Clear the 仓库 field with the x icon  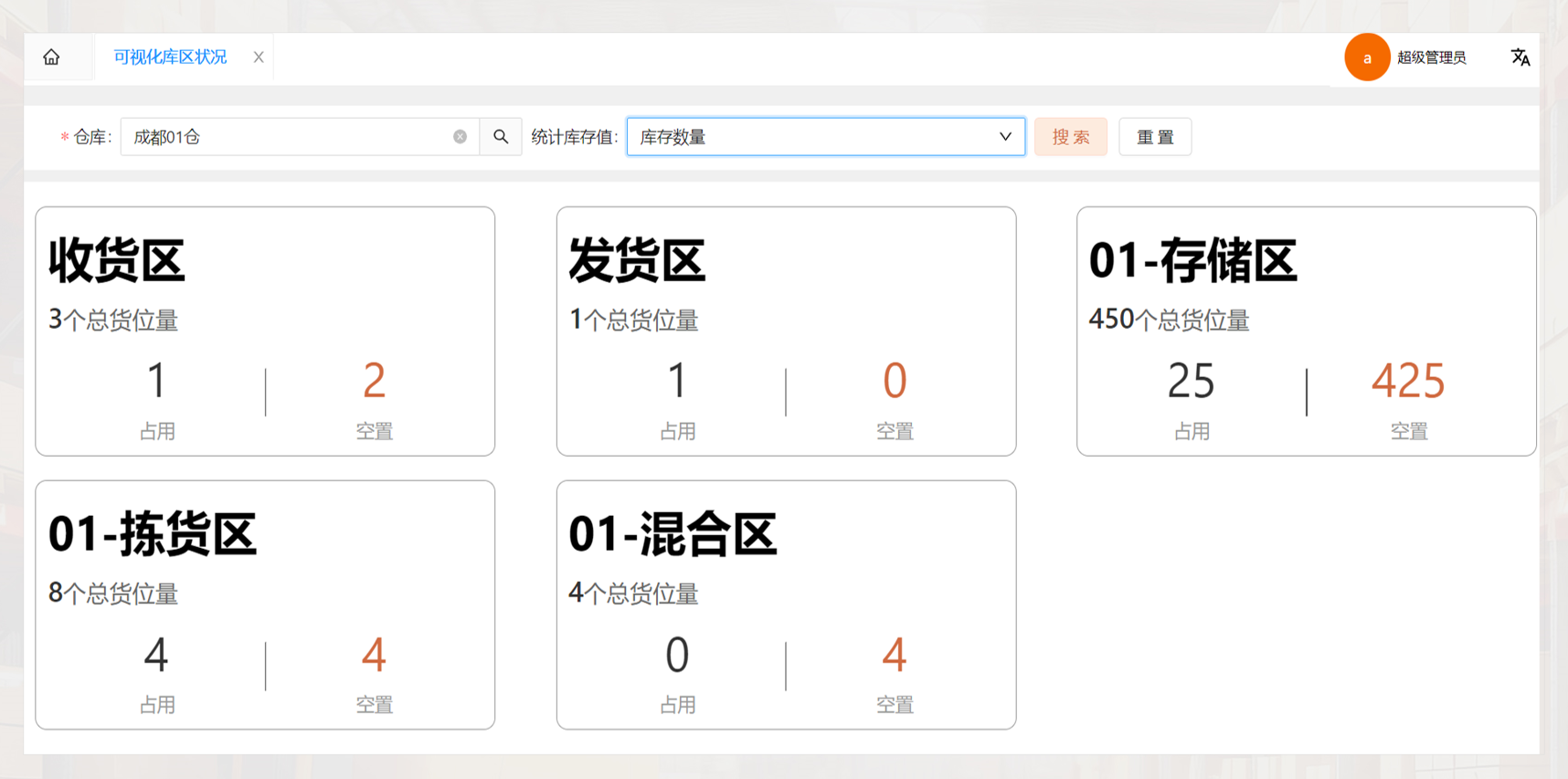[x=460, y=137]
